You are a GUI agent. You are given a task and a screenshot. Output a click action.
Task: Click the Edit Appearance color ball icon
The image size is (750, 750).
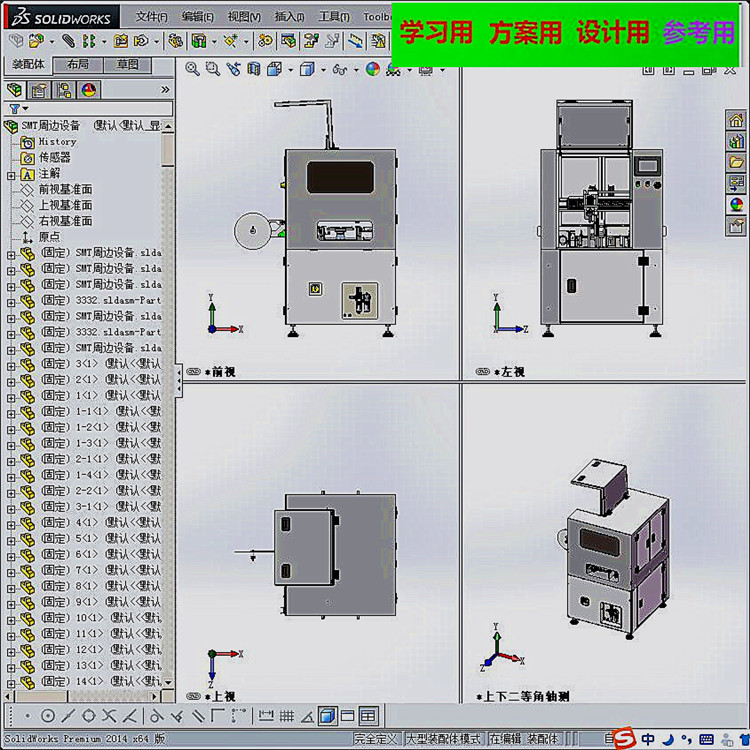pyautogui.click(x=373, y=69)
